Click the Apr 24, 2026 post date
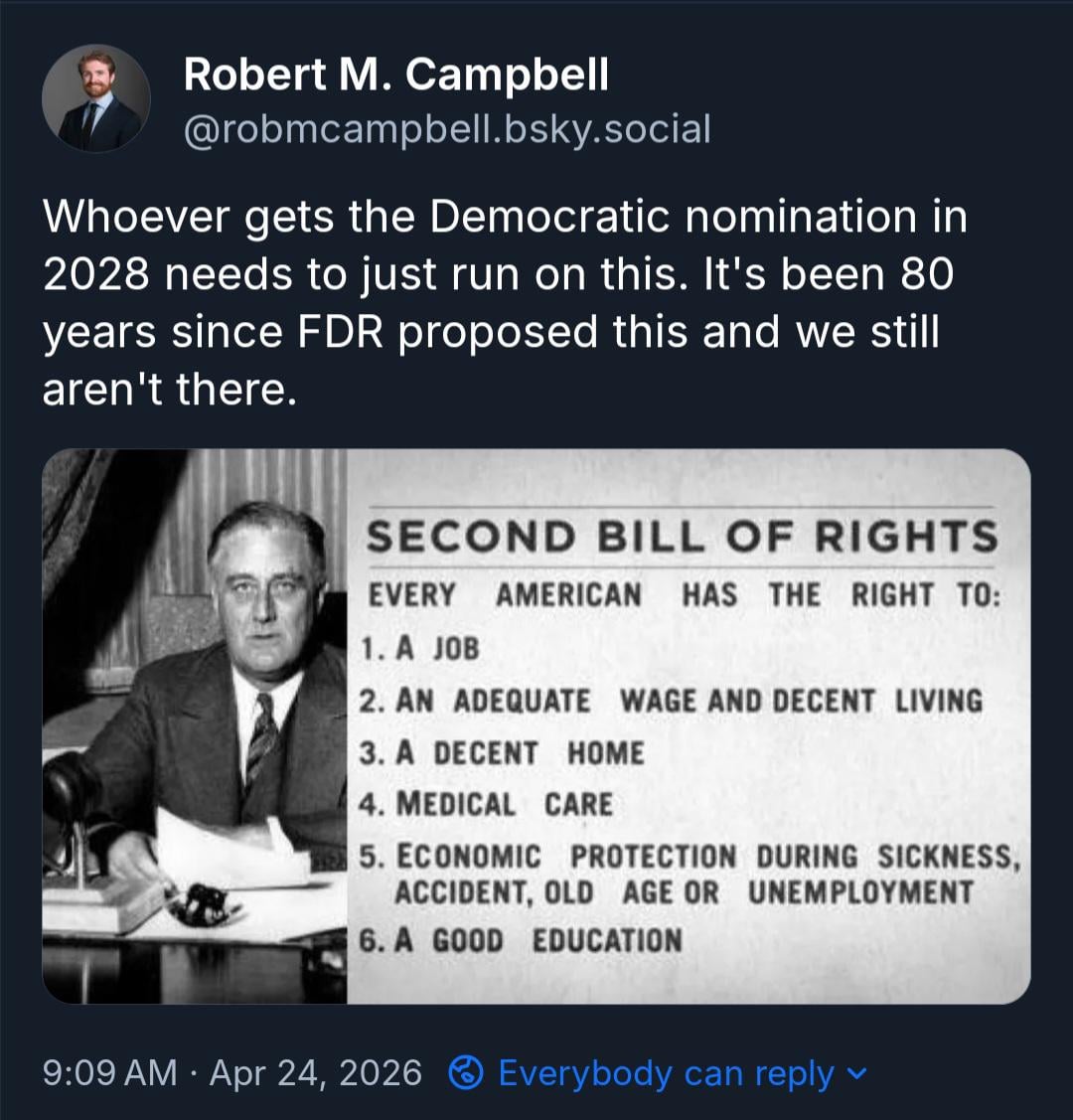 316,1073
